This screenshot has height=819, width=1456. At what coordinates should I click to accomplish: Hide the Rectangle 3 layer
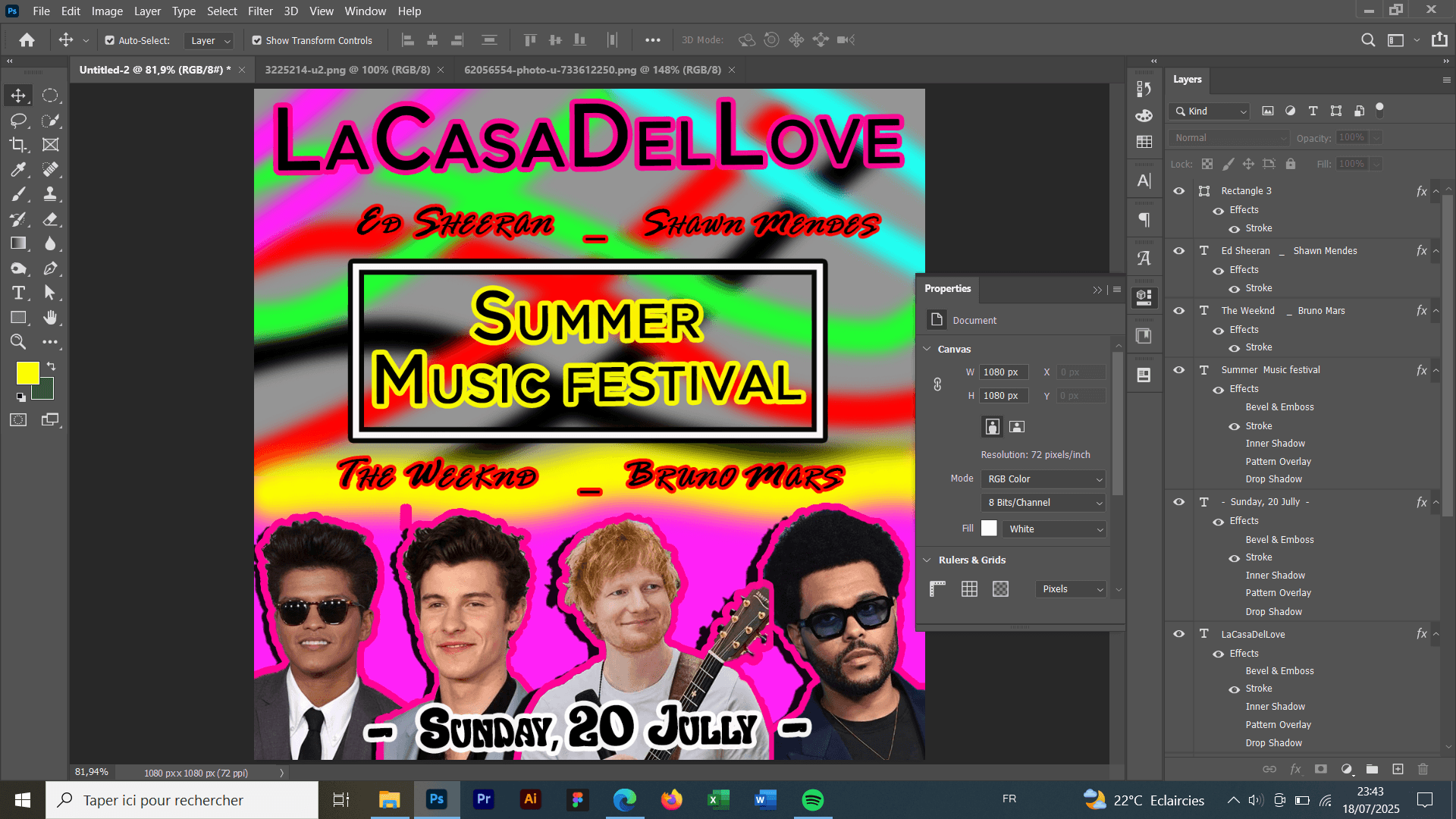tap(1178, 191)
